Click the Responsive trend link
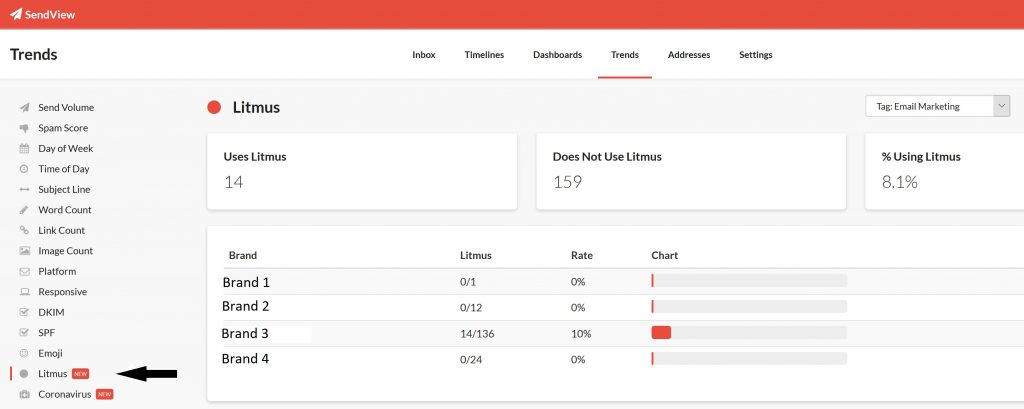The image size is (1024, 409). click(x=62, y=292)
